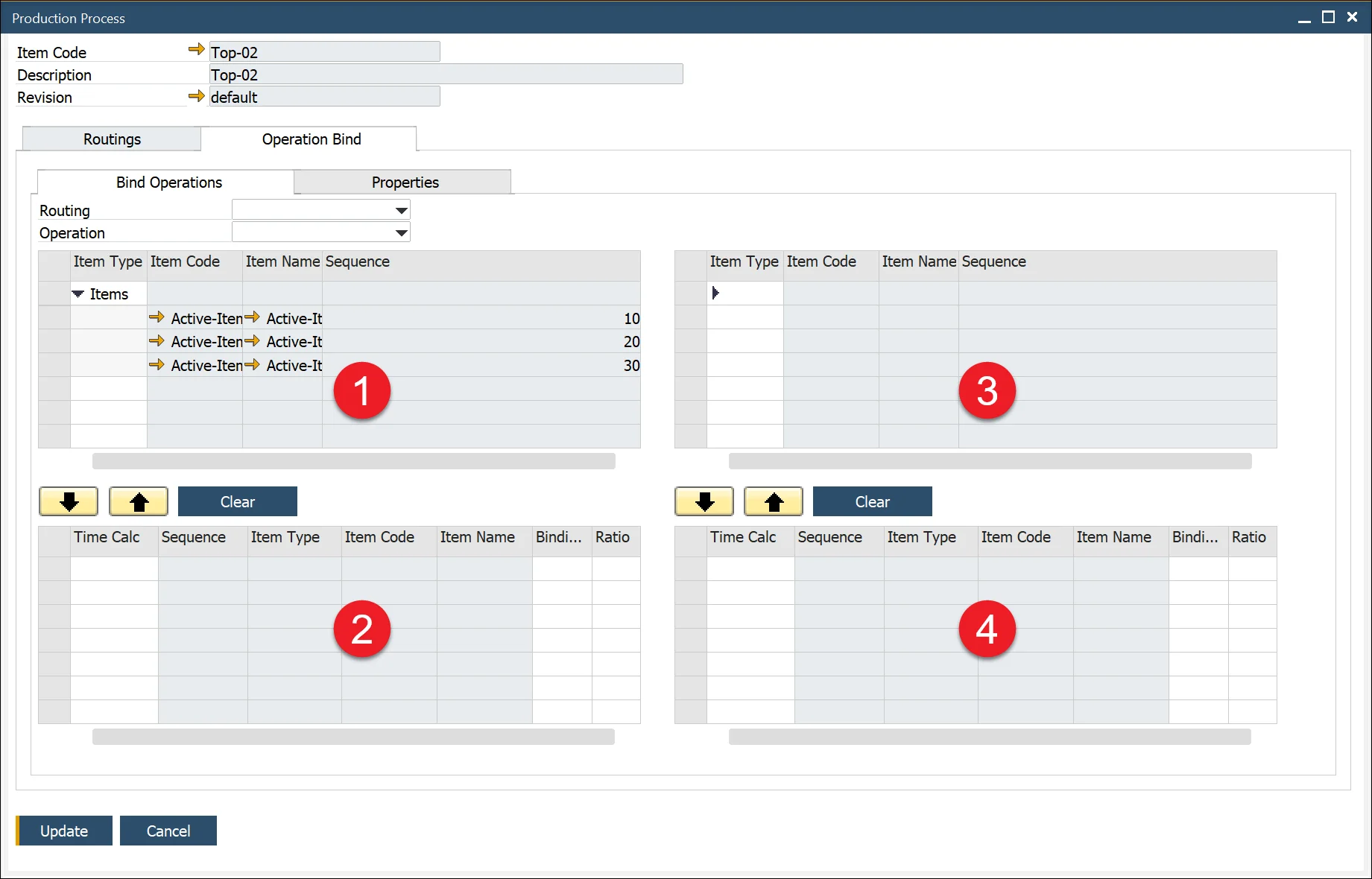Click the top-left grid horizontal scrollbar

pyautogui.click(x=353, y=461)
